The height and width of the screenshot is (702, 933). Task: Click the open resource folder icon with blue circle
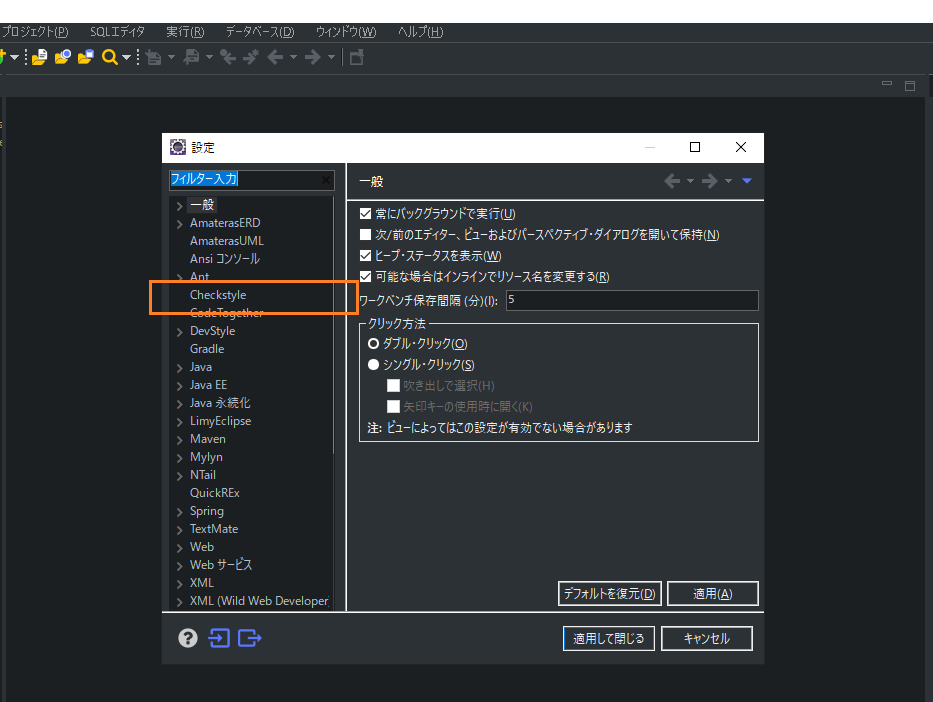62,57
